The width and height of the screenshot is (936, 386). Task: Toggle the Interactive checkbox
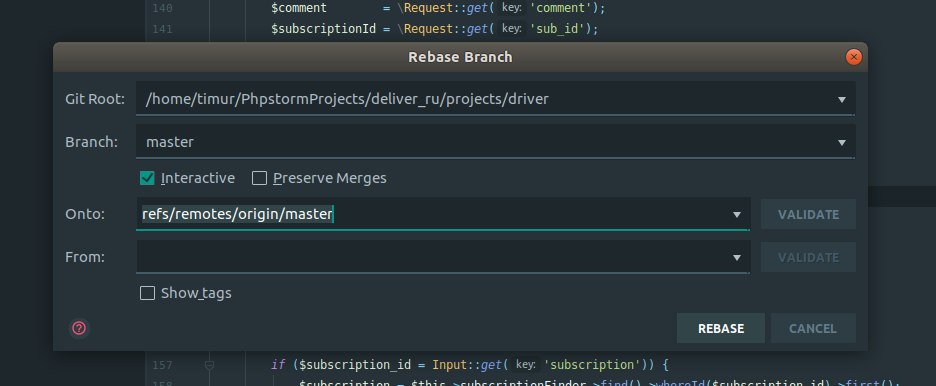pyautogui.click(x=147, y=178)
